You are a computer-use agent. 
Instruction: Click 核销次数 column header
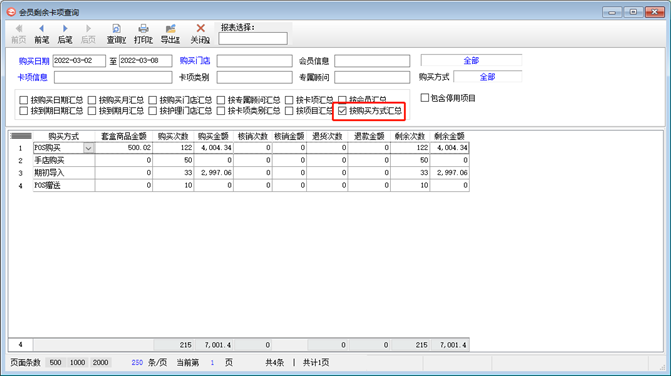click(x=252, y=136)
